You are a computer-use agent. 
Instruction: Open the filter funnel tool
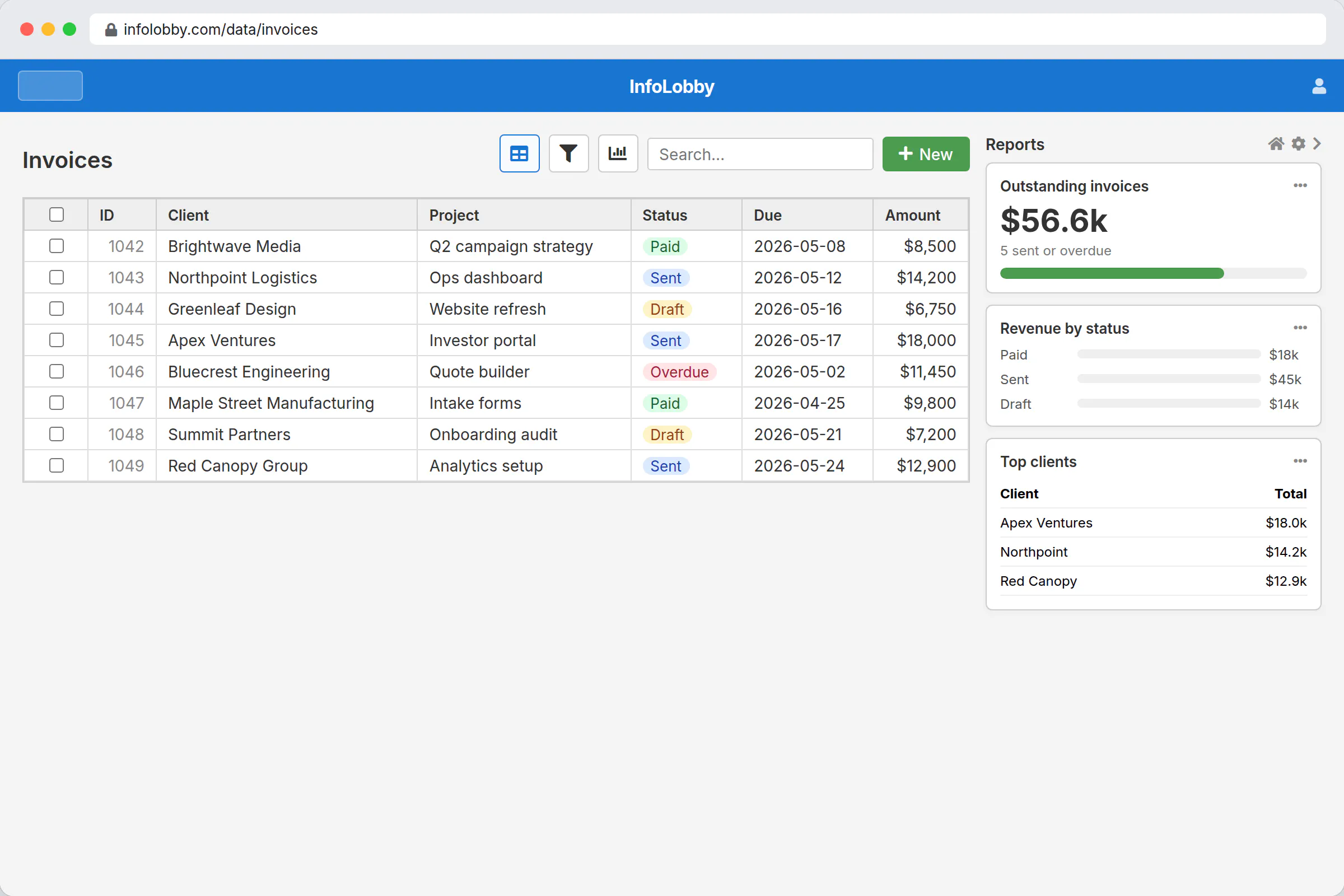tap(568, 153)
